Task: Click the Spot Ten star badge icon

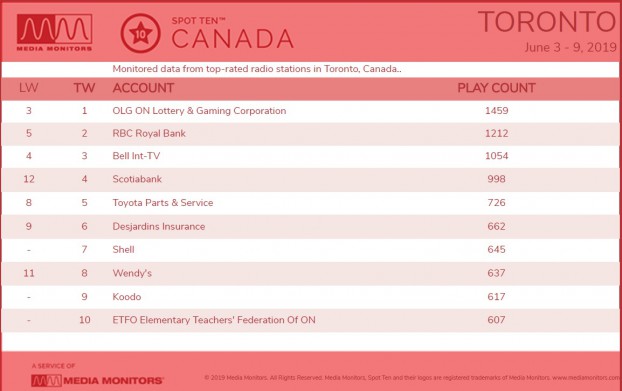Action: point(140,33)
